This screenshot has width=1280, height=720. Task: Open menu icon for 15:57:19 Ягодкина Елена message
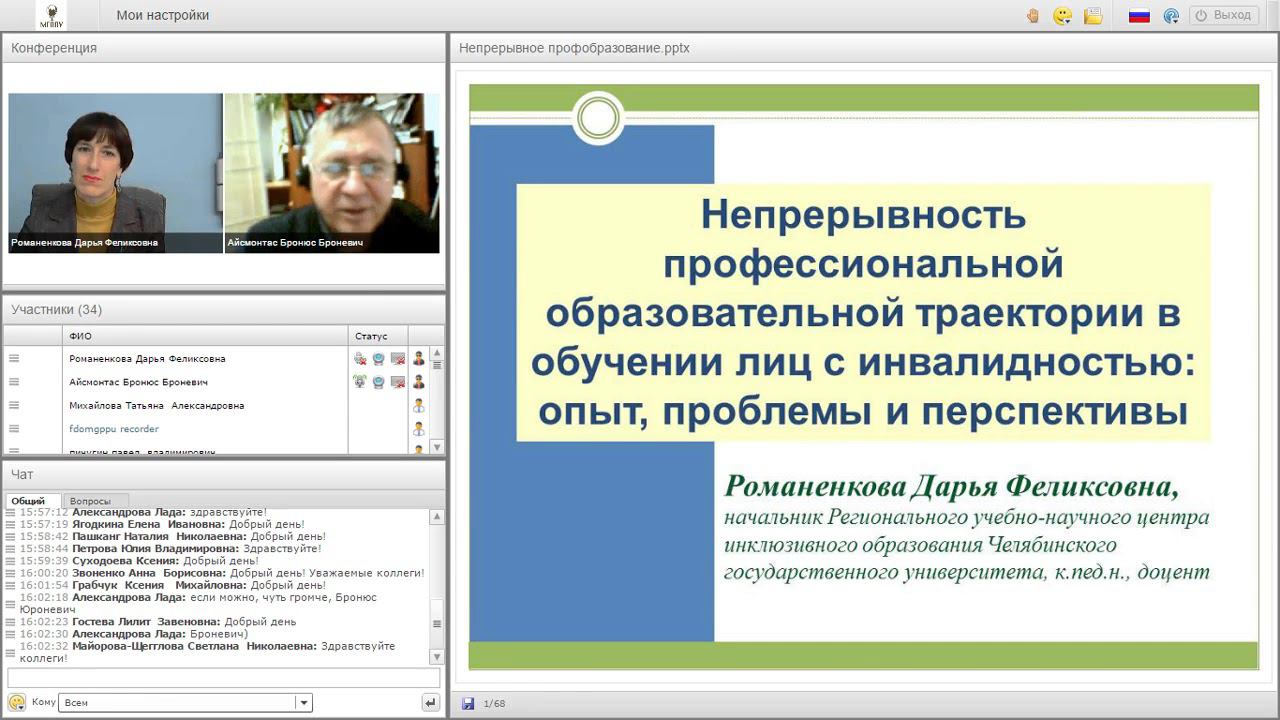pyautogui.click(x=11, y=524)
